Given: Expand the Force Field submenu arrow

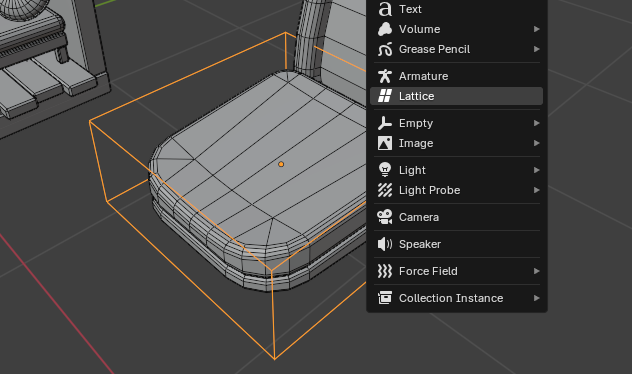Looking at the screenshot, I should pos(536,271).
